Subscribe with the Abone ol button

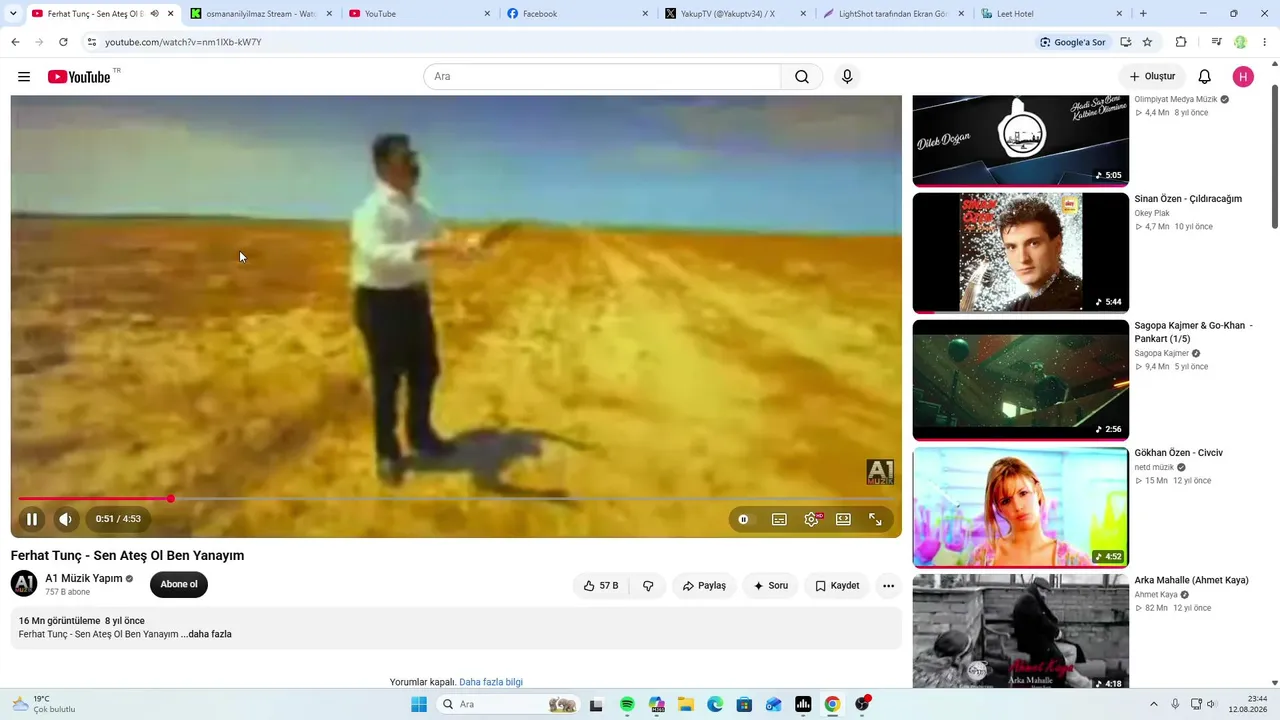(x=179, y=585)
